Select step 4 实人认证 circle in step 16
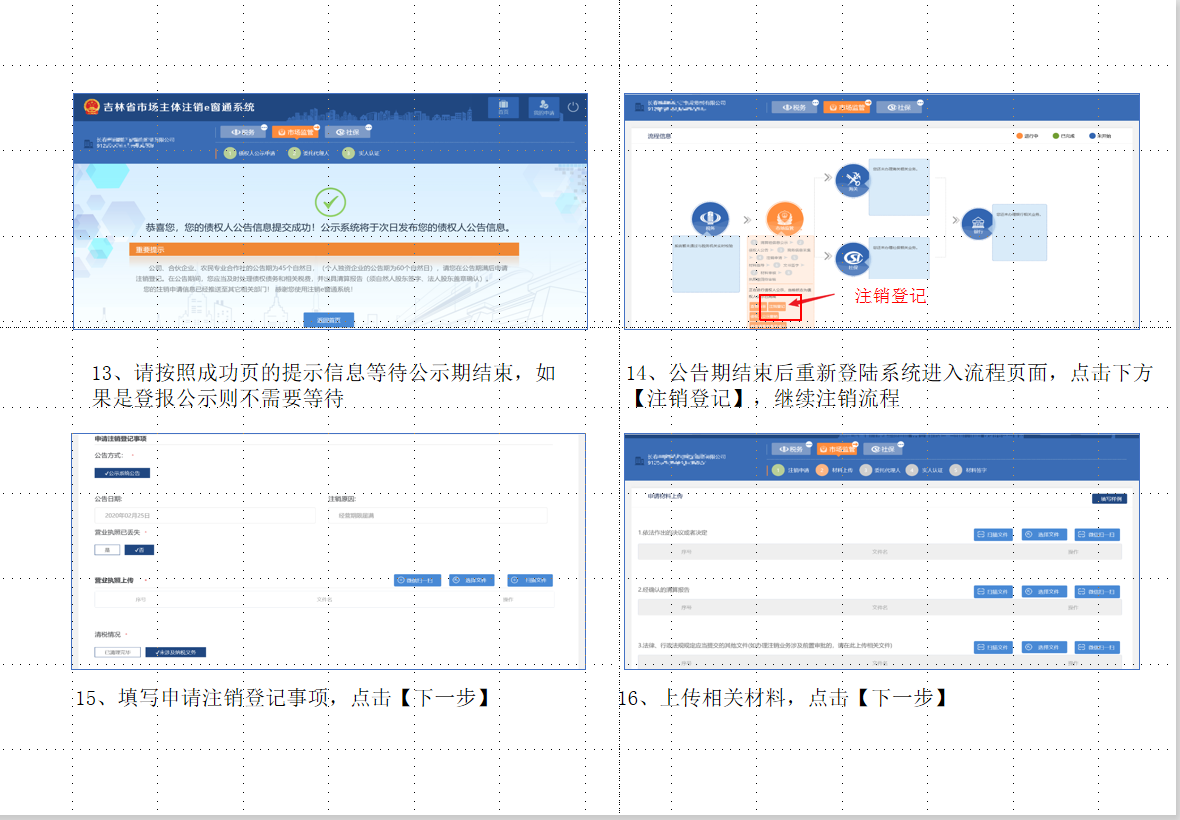The image size is (1180, 820). (912, 470)
